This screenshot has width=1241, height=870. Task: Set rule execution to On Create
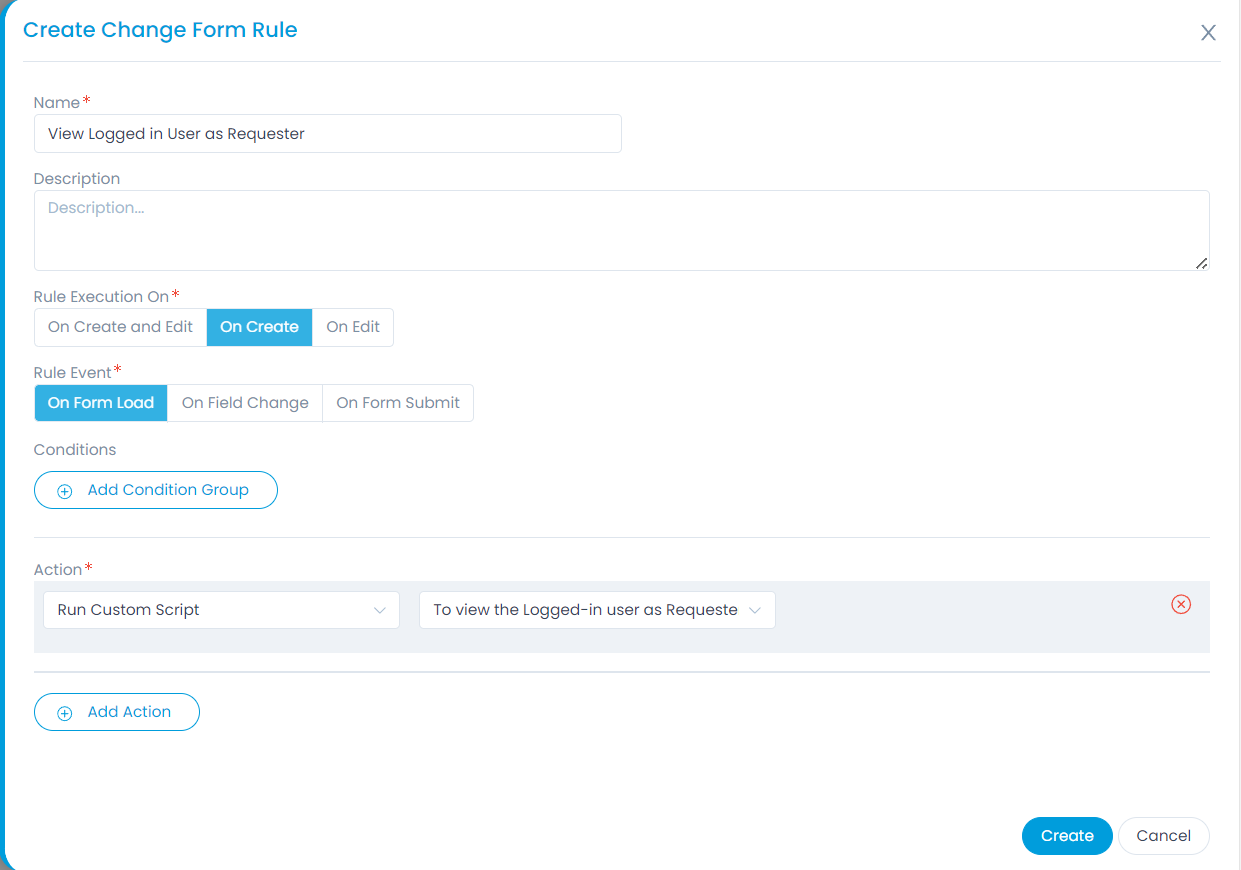tap(259, 327)
